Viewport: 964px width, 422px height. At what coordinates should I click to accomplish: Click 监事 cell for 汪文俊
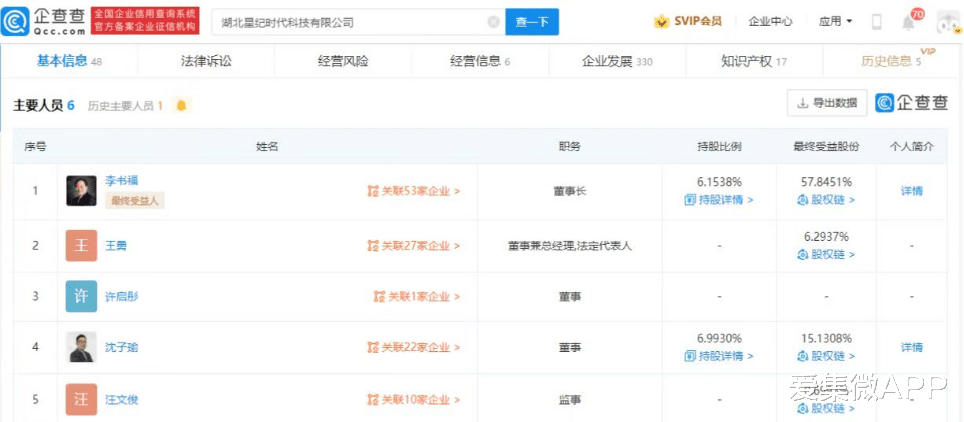point(569,400)
